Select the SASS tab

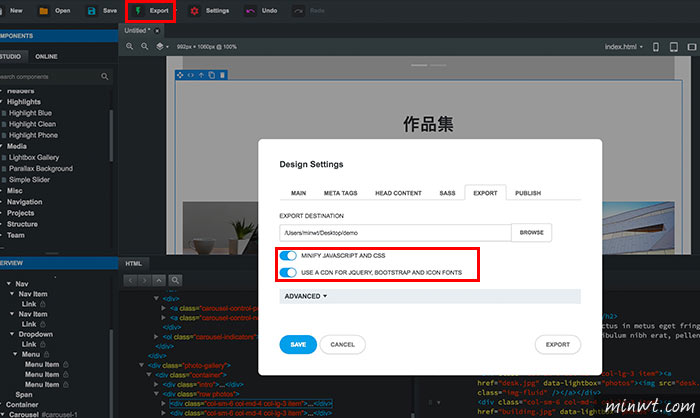point(447,193)
